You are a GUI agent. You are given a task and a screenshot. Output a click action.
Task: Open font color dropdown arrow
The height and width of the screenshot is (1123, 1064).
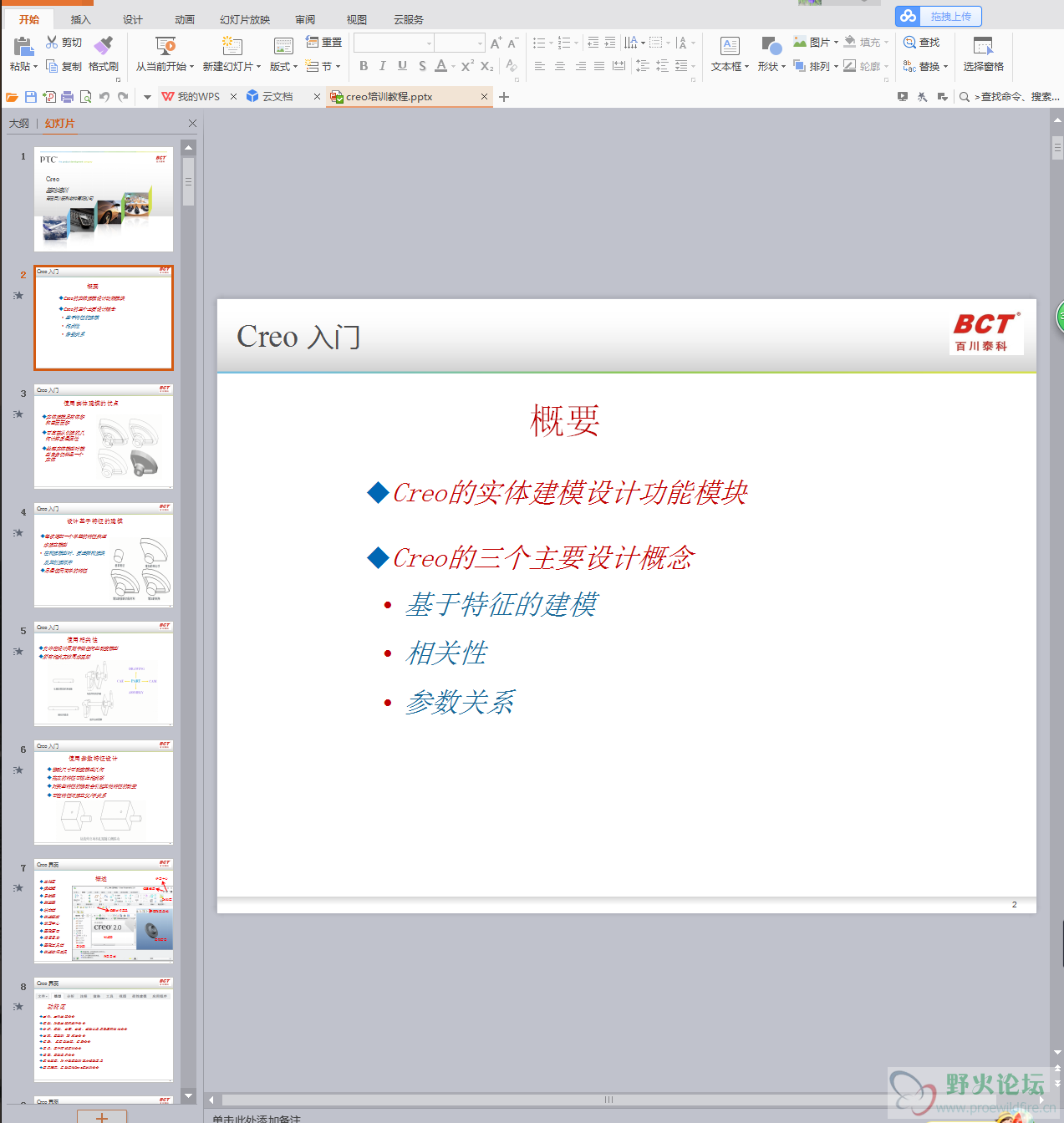pos(453,66)
